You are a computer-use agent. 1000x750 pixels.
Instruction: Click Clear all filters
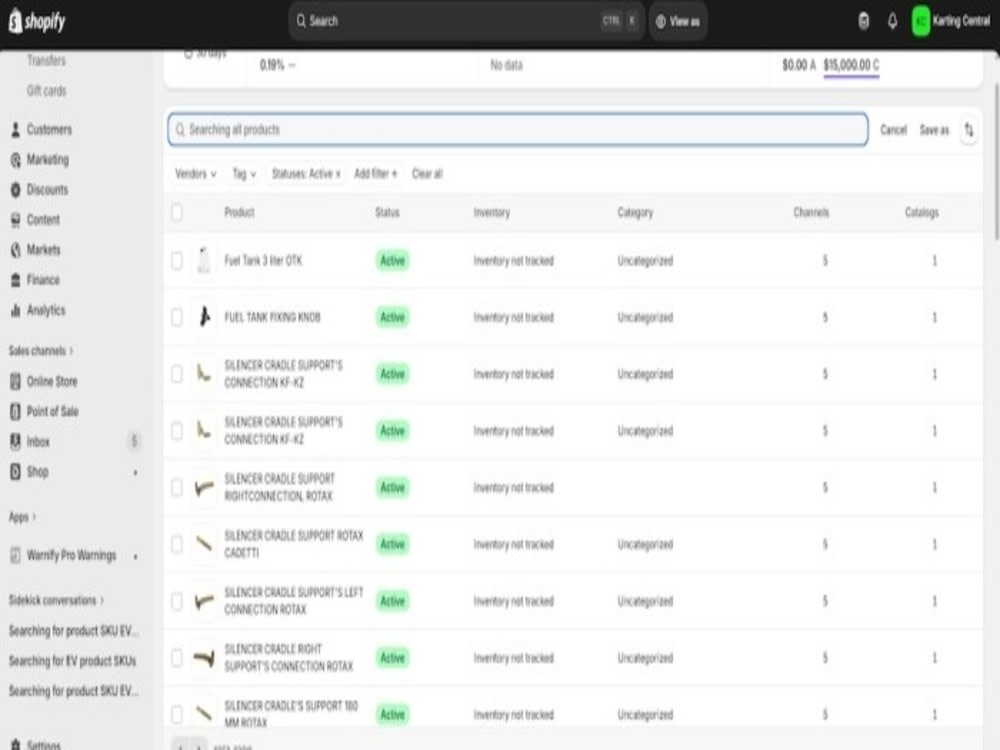[427, 173]
